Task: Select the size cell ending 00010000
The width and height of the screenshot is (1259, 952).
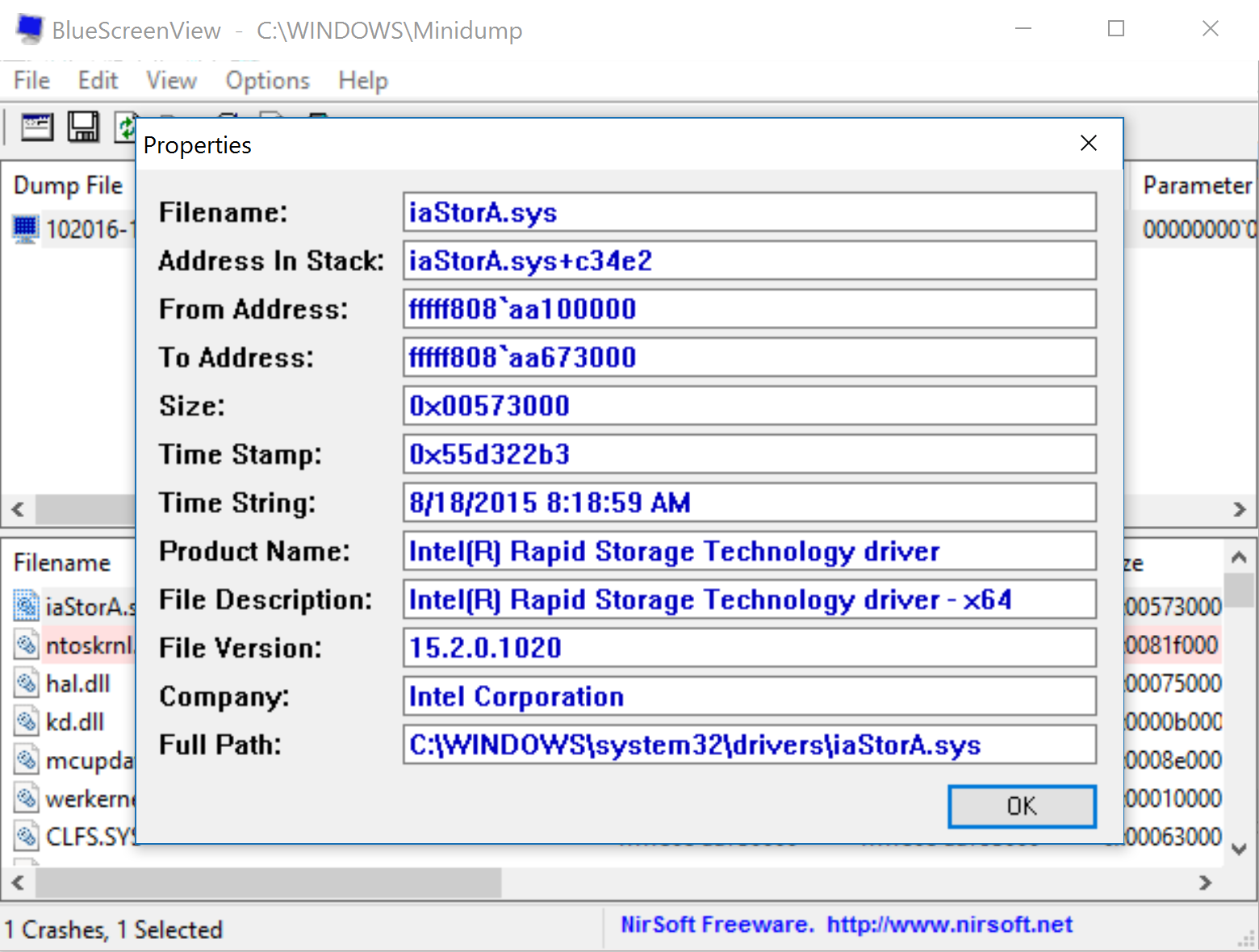Action: coord(1173,799)
